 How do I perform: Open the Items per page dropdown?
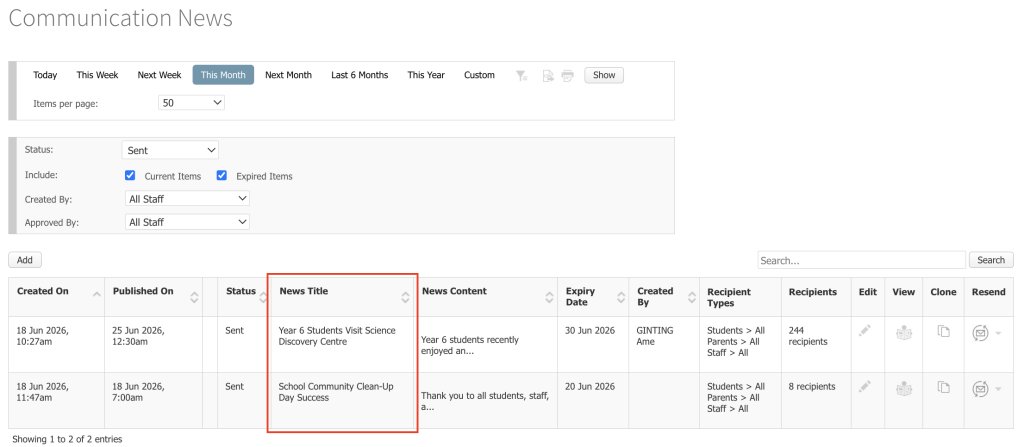click(x=191, y=103)
